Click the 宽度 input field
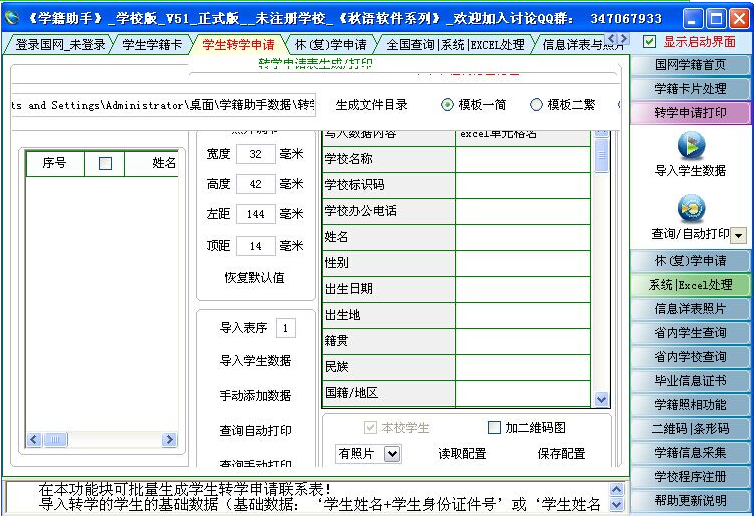This screenshot has width=754, height=516. [256, 154]
